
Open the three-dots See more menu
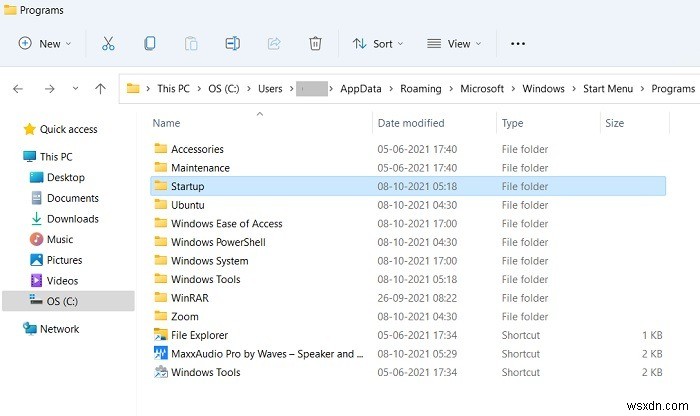coord(518,44)
